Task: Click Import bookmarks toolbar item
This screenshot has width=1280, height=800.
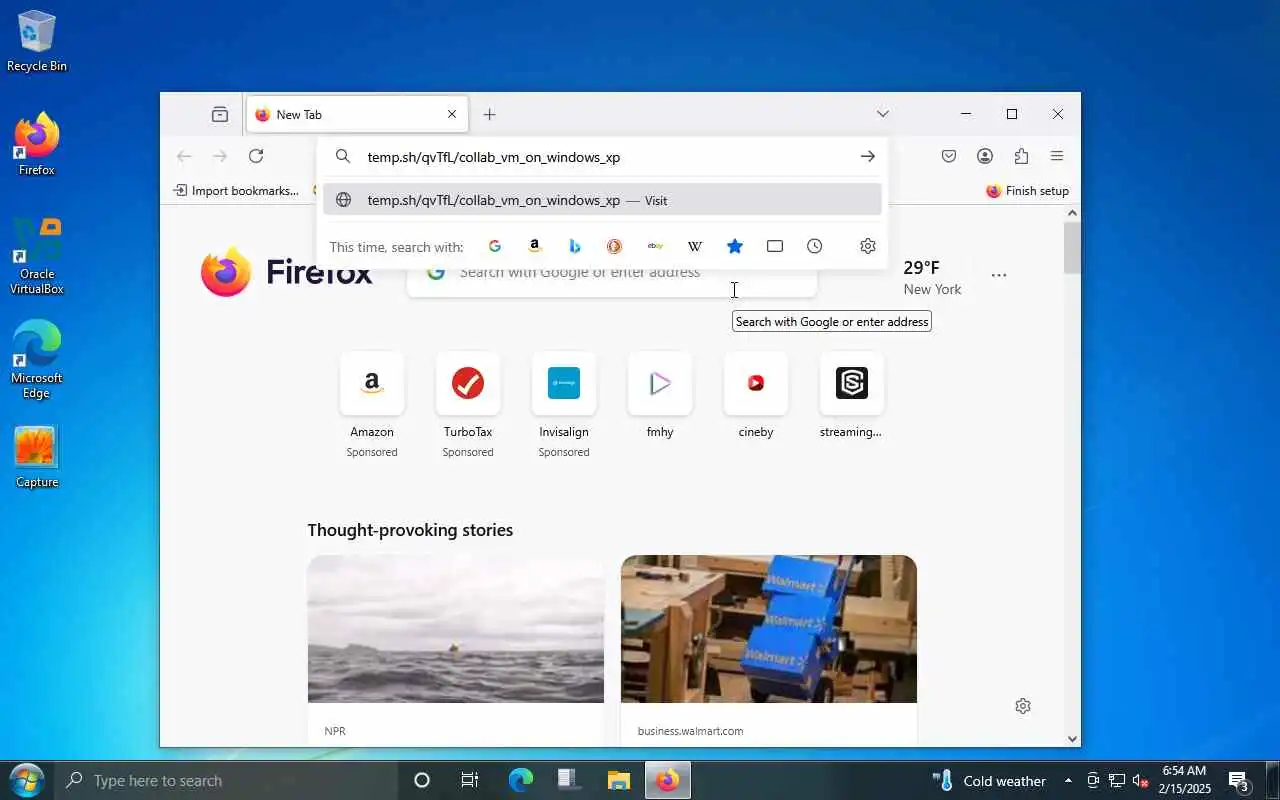Action: [236, 191]
